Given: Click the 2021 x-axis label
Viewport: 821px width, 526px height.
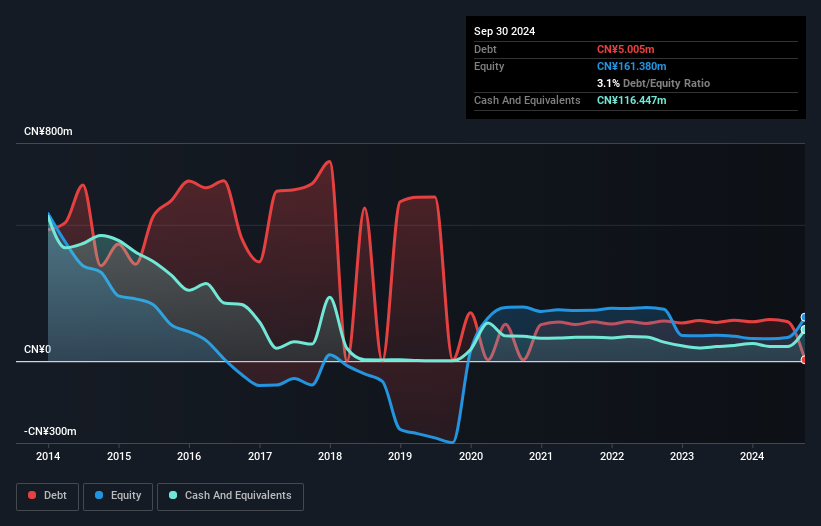Looking at the screenshot, I should pyautogui.click(x=541, y=456).
